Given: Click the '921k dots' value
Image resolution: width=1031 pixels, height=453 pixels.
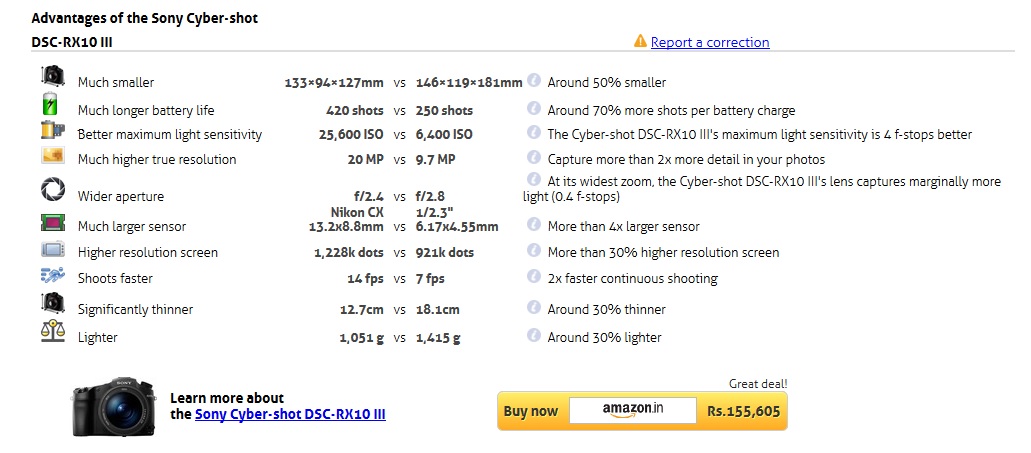Looking at the screenshot, I should pos(444,252).
